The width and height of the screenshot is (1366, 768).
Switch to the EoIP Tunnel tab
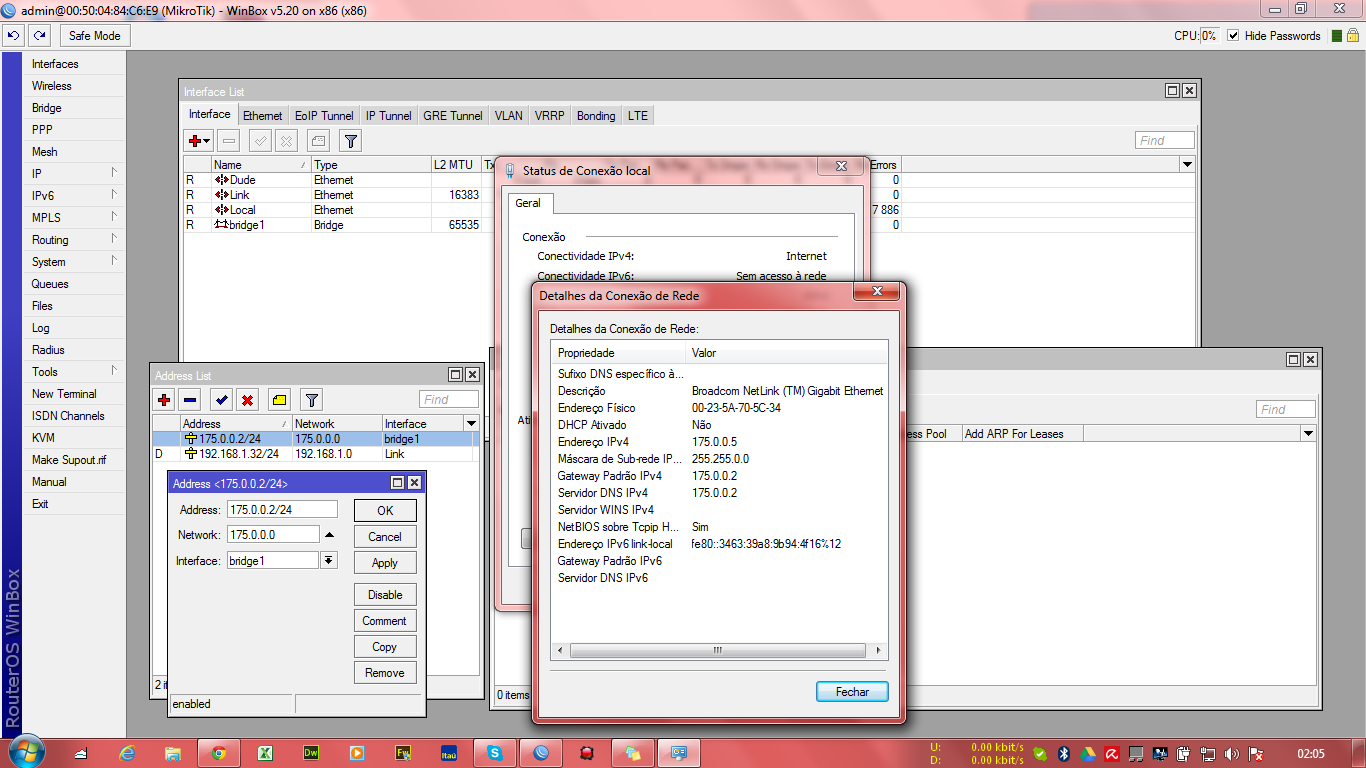[324, 116]
